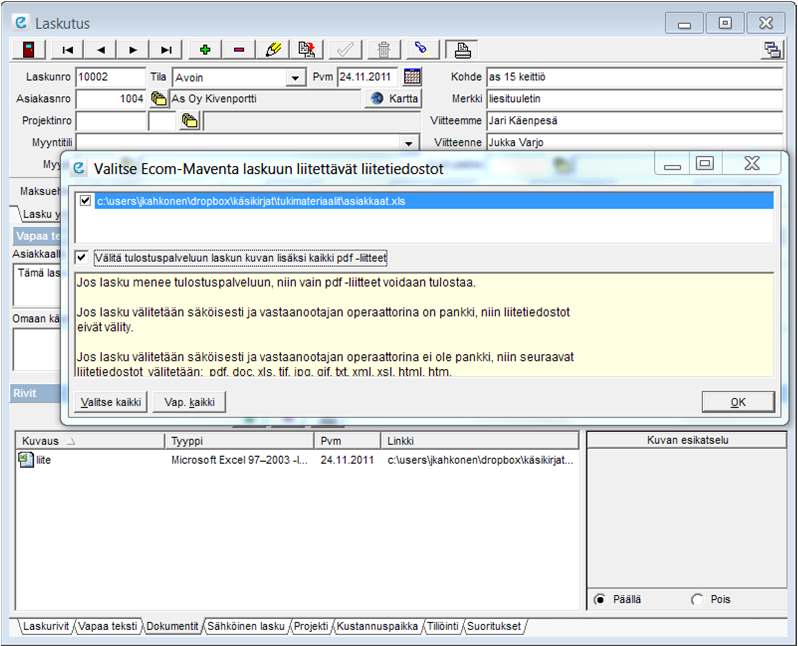Sort documents by Kuvaus column header
Image resolution: width=798 pixels, height=646 pixels.
[90, 441]
